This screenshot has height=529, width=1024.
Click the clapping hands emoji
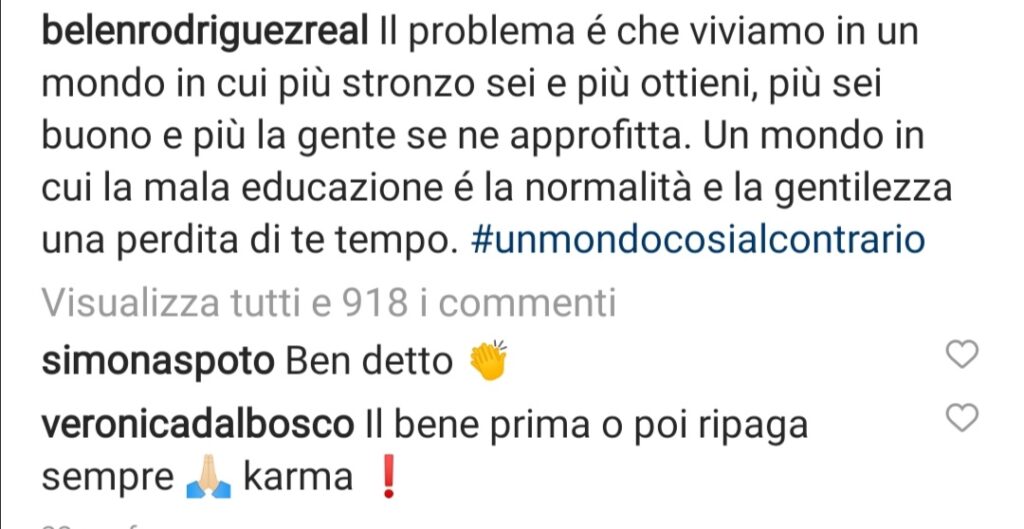[488, 360]
